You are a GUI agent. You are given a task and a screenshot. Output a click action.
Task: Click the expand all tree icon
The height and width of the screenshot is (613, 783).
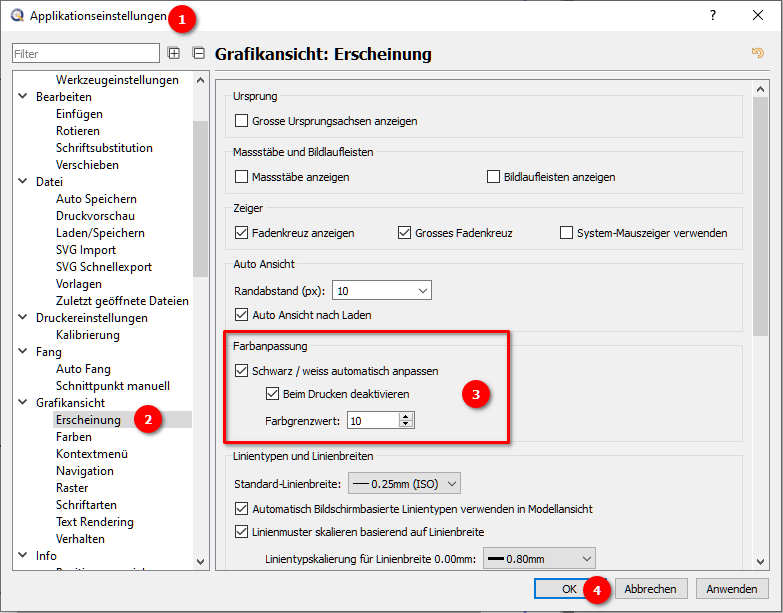174,54
